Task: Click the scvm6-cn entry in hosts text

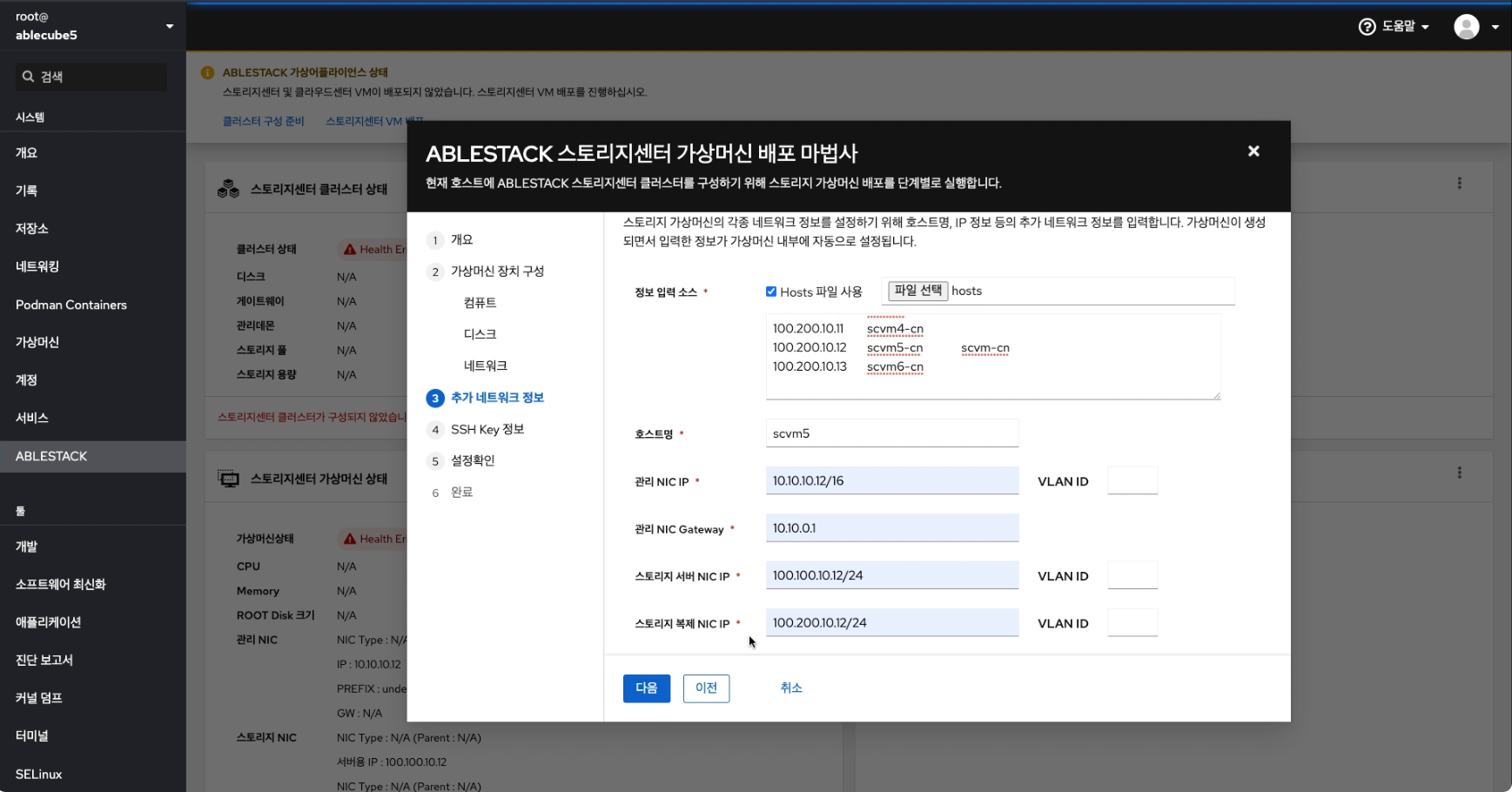Action: pyautogui.click(x=895, y=367)
